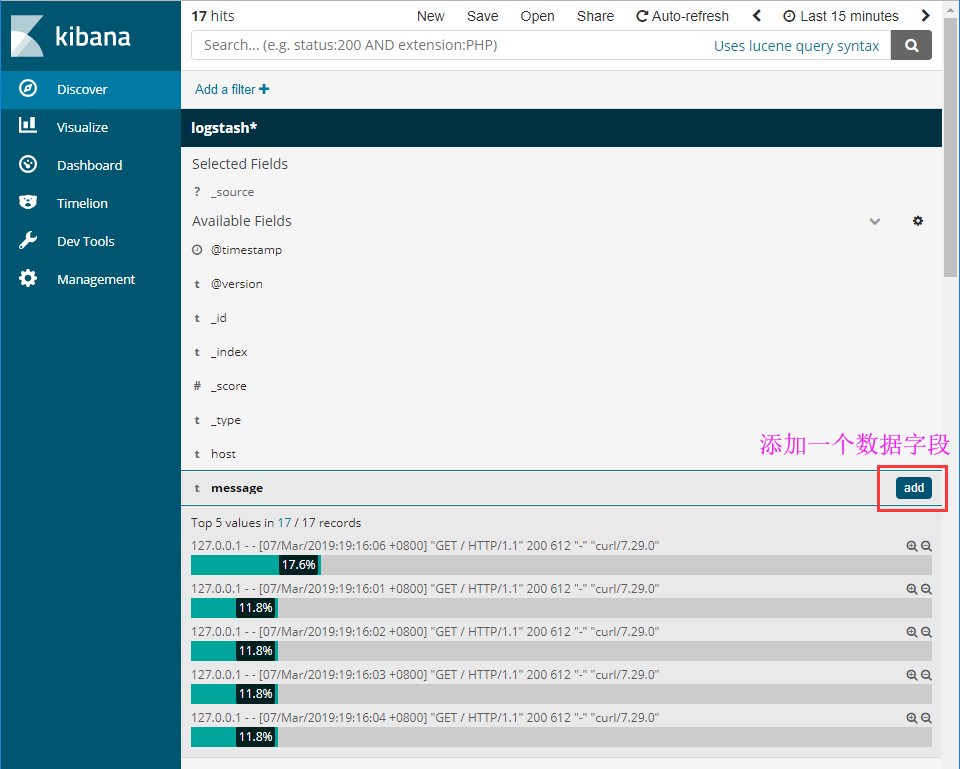The width and height of the screenshot is (960, 769).
Task: Filter for value at 19:16:02 with zoom-in icon
Action: point(912,632)
